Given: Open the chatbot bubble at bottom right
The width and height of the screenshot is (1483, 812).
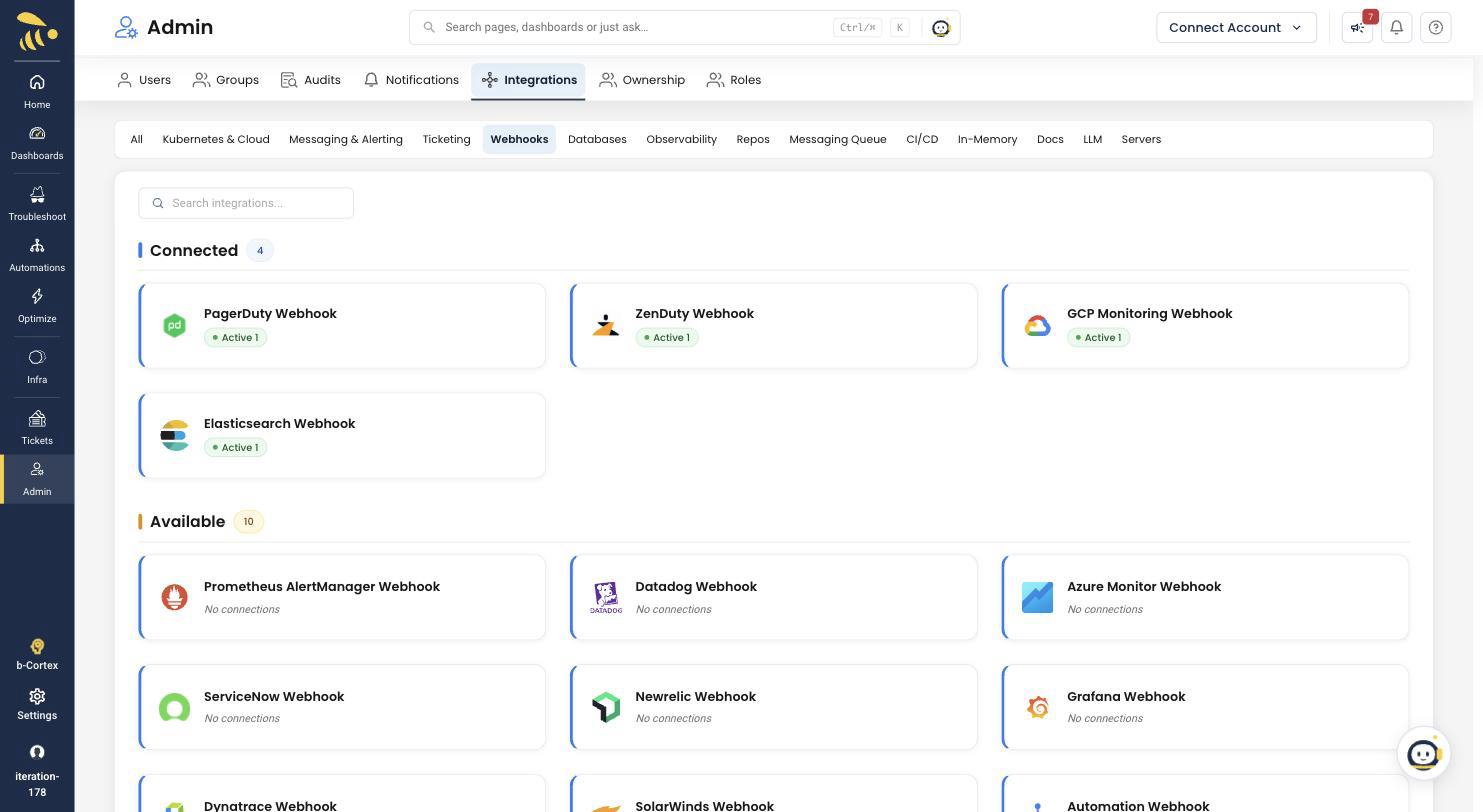Looking at the screenshot, I should click(1423, 753).
